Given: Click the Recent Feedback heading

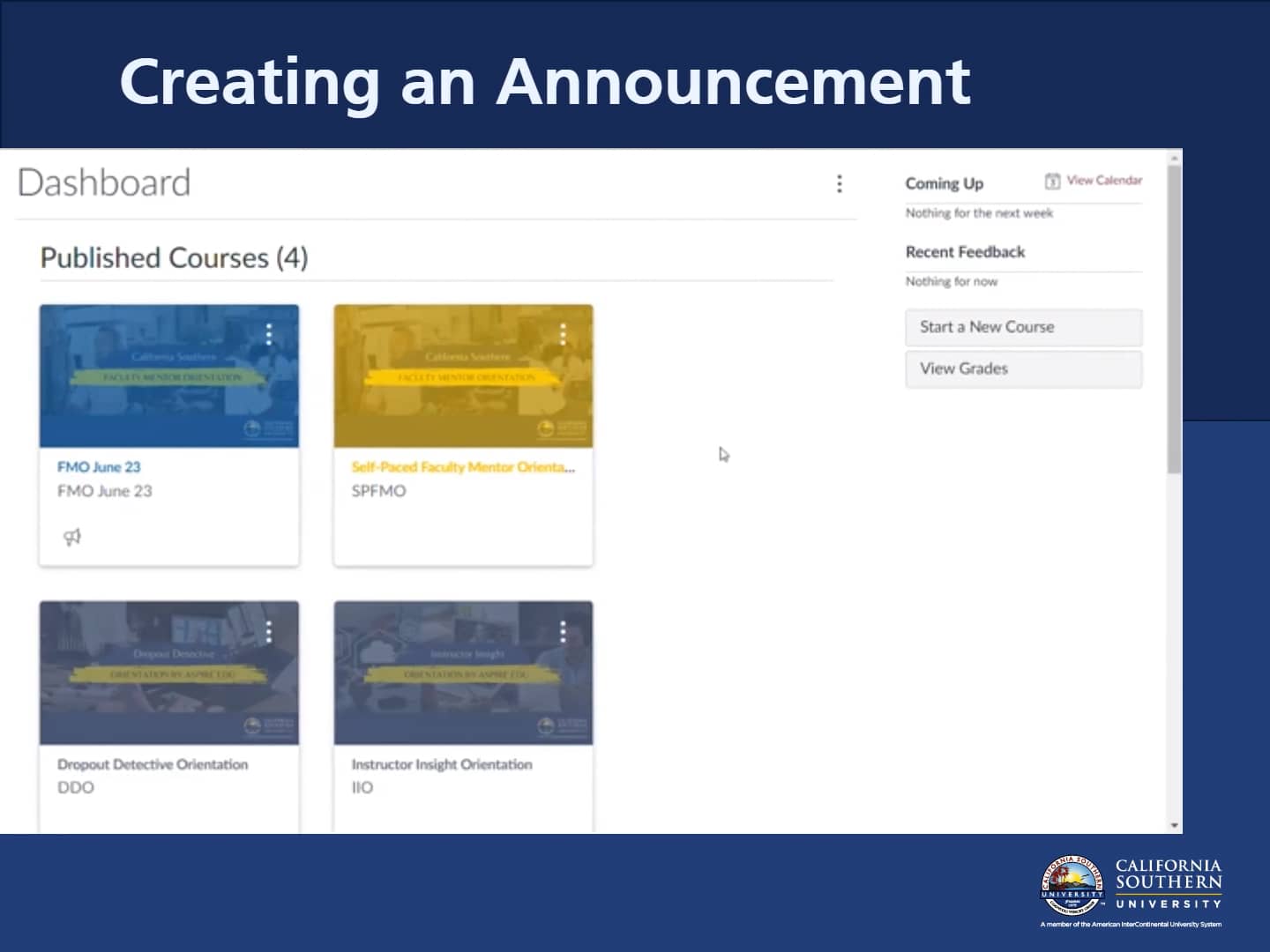Looking at the screenshot, I should coord(965,252).
